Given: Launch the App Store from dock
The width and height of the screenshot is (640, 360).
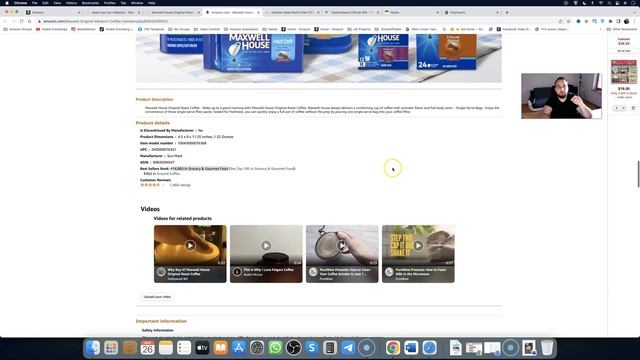Looking at the screenshot, I should (239, 348).
